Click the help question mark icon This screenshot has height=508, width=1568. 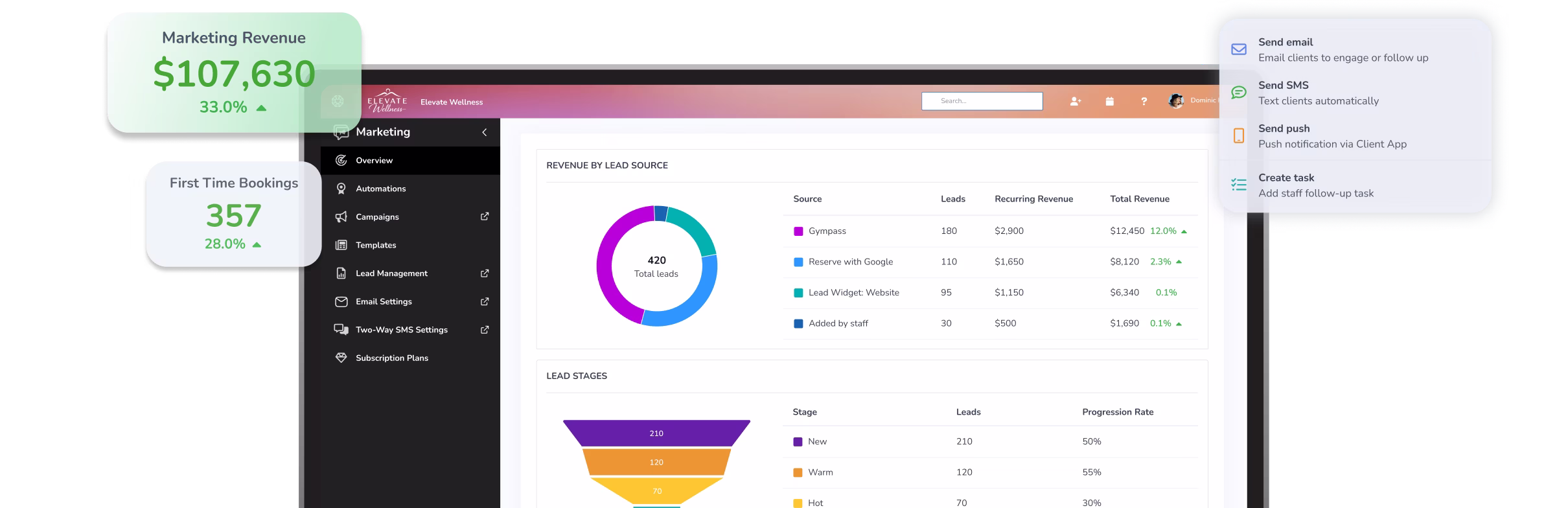coord(1144,101)
